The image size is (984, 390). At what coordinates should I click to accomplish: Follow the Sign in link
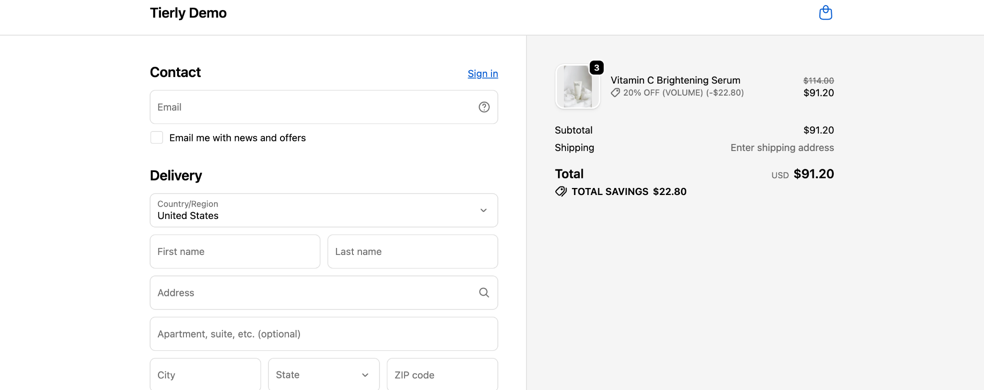click(483, 73)
